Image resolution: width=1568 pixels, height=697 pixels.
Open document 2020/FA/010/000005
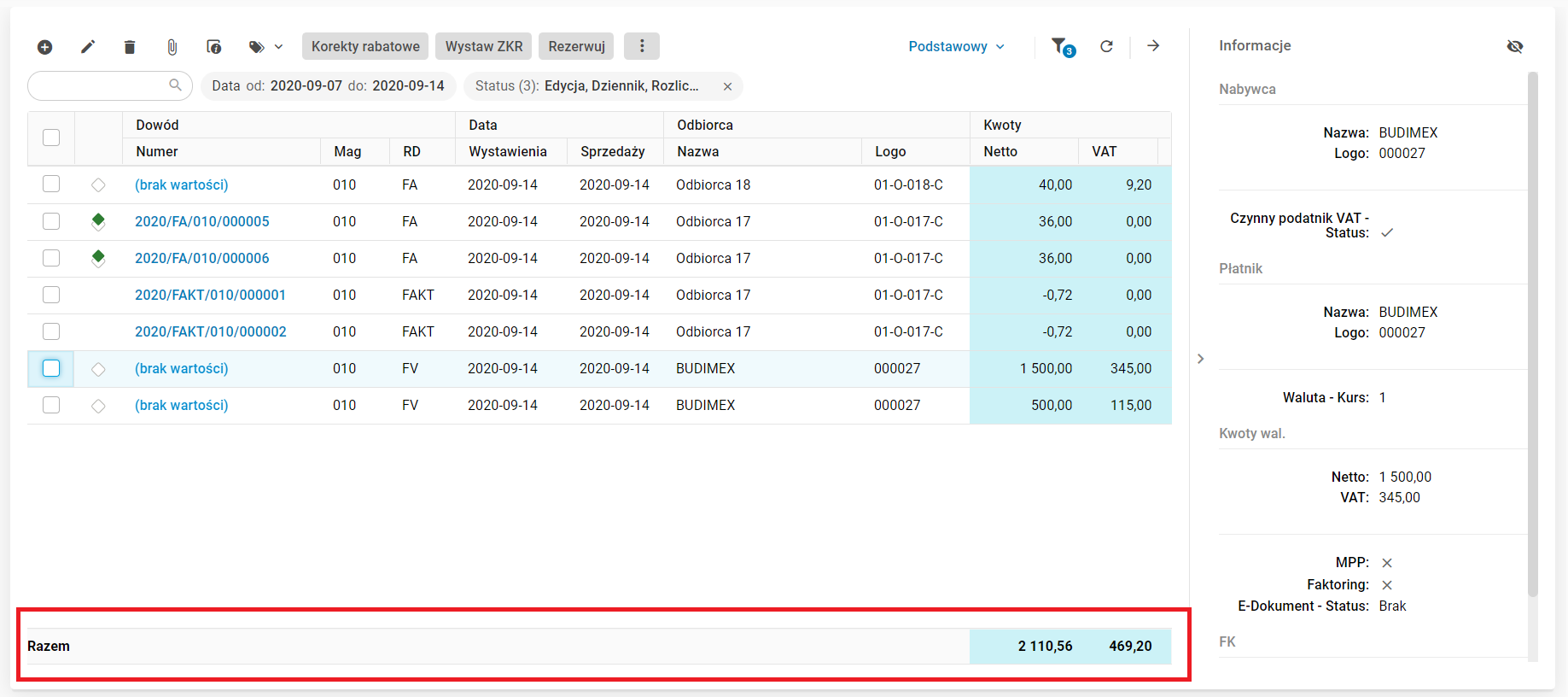tap(202, 221)
